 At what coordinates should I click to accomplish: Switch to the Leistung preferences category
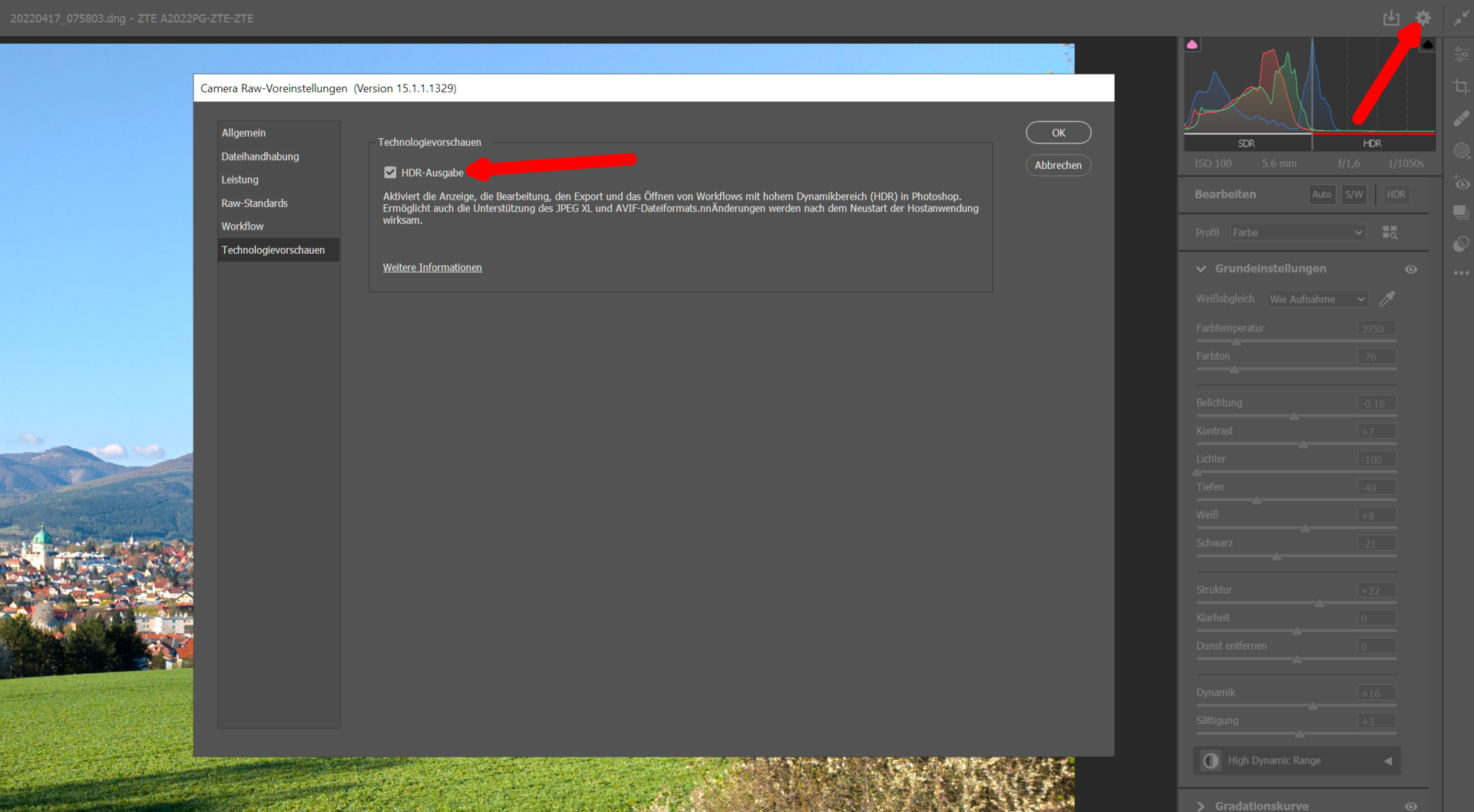[240, 180]
